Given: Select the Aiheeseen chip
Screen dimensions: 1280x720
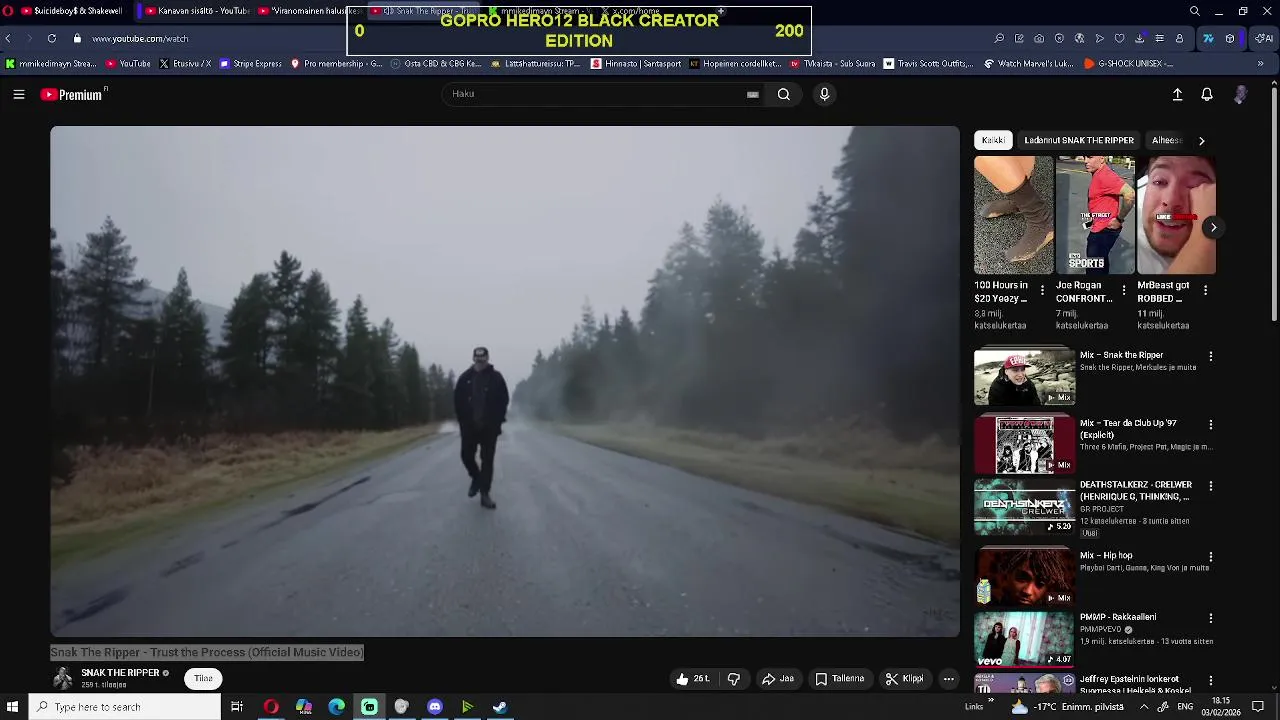Looking at the screenshot, I should click(x=1167, y=140).
